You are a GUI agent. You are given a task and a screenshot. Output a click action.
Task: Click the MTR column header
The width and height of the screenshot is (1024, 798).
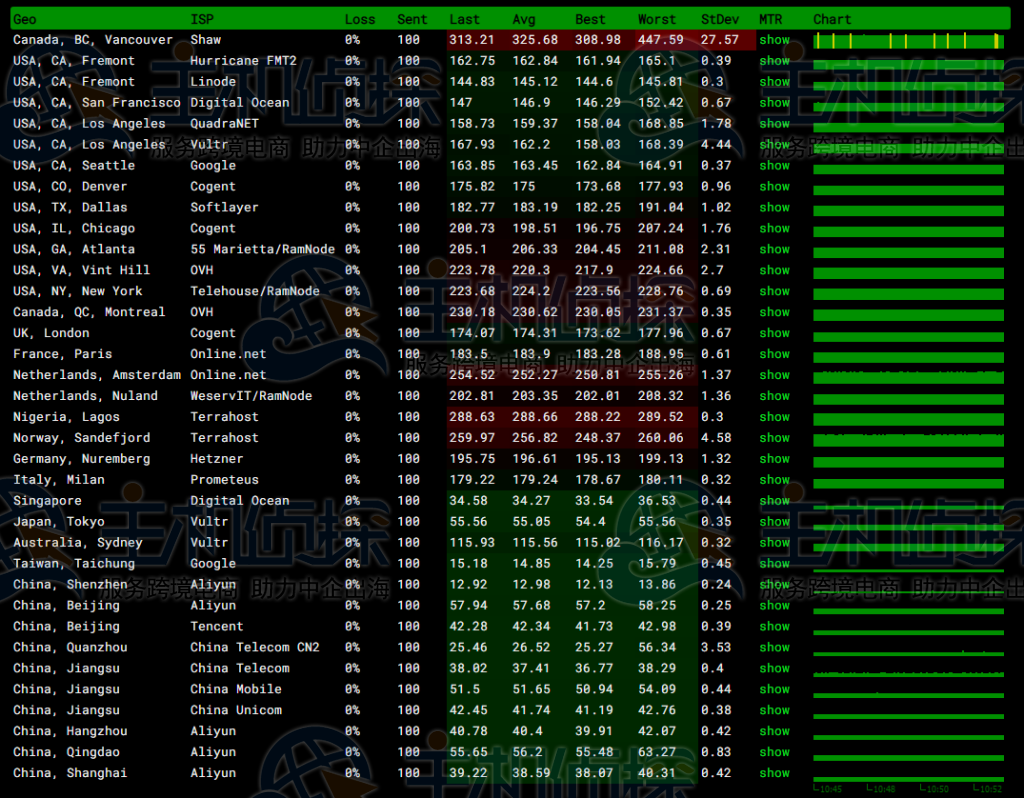click(x=771, y=20)
